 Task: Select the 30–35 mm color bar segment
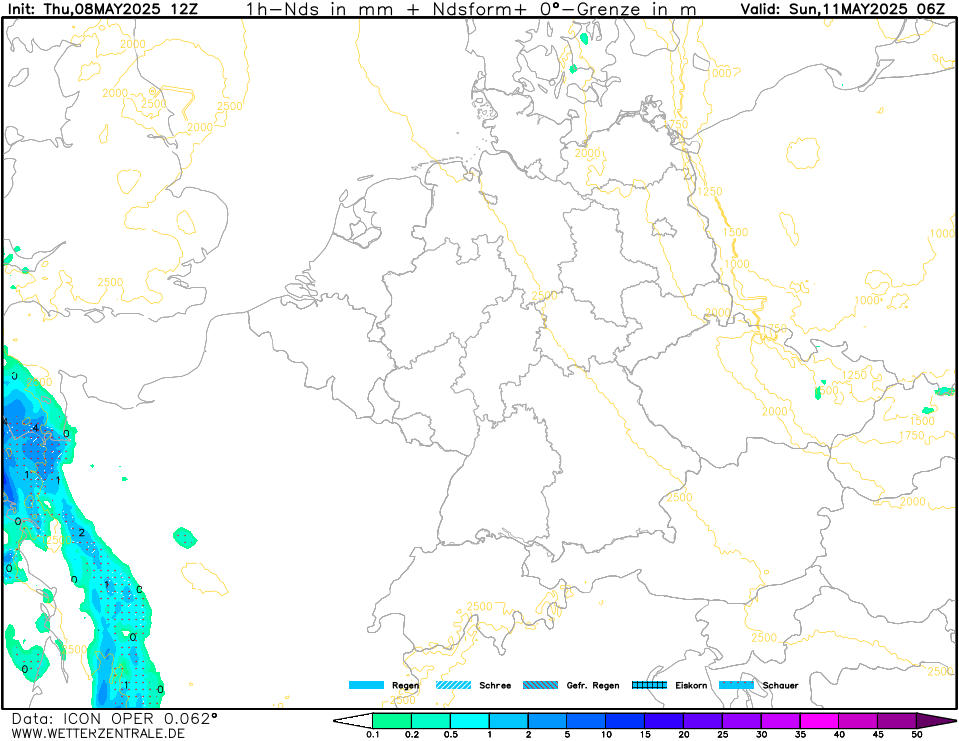780,721
